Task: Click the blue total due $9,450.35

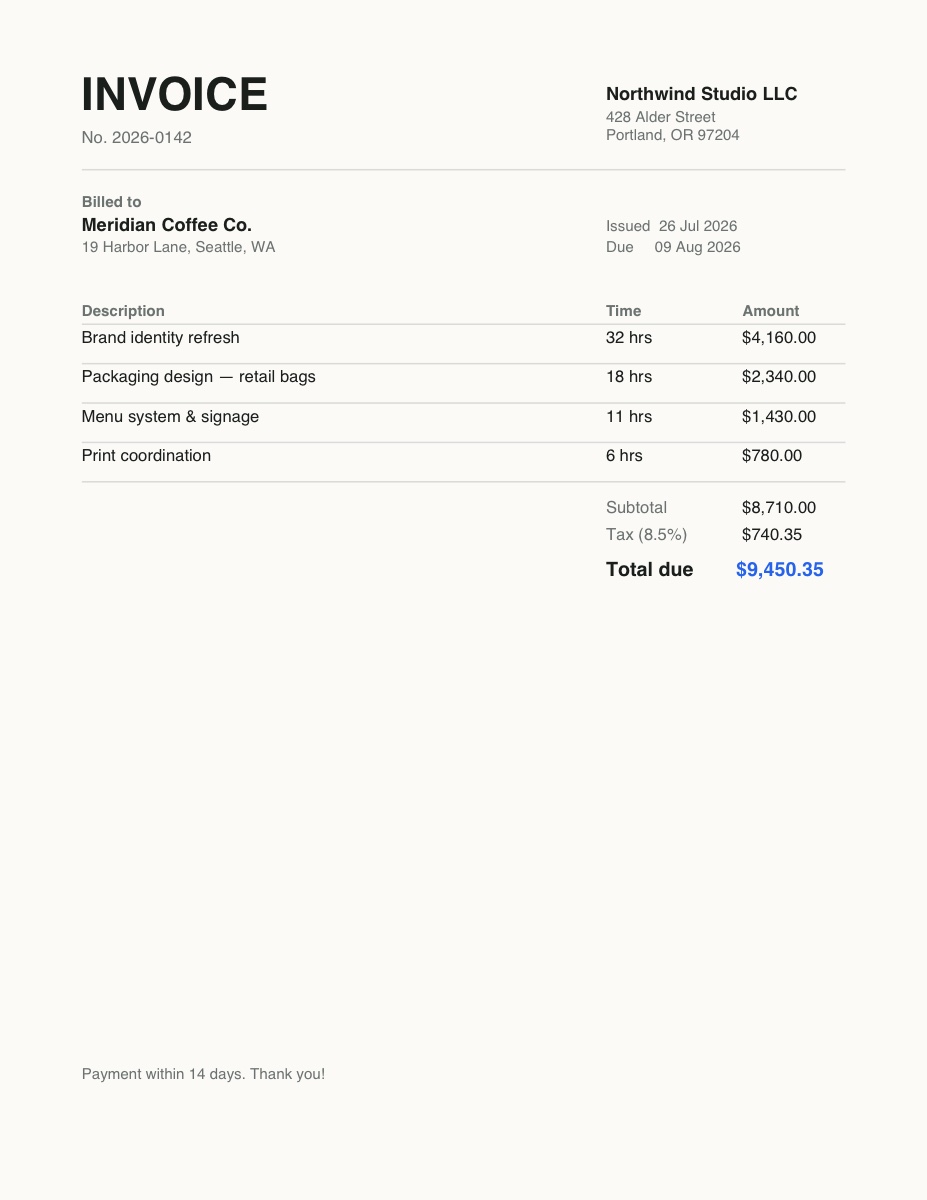Action: 780,570
